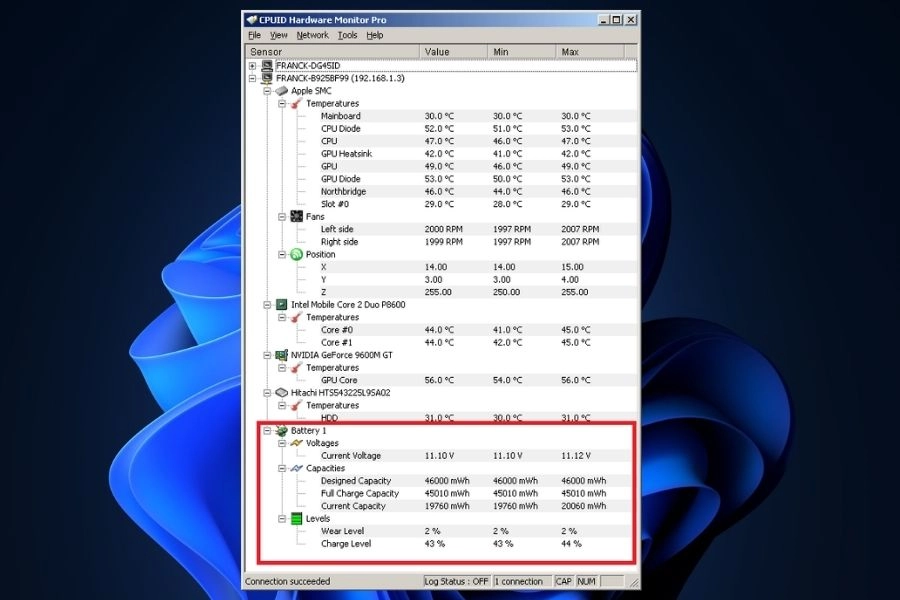This screenshot has width=900, height=600.
Task: Click the Max column header
Action: [x=590, y=52]
